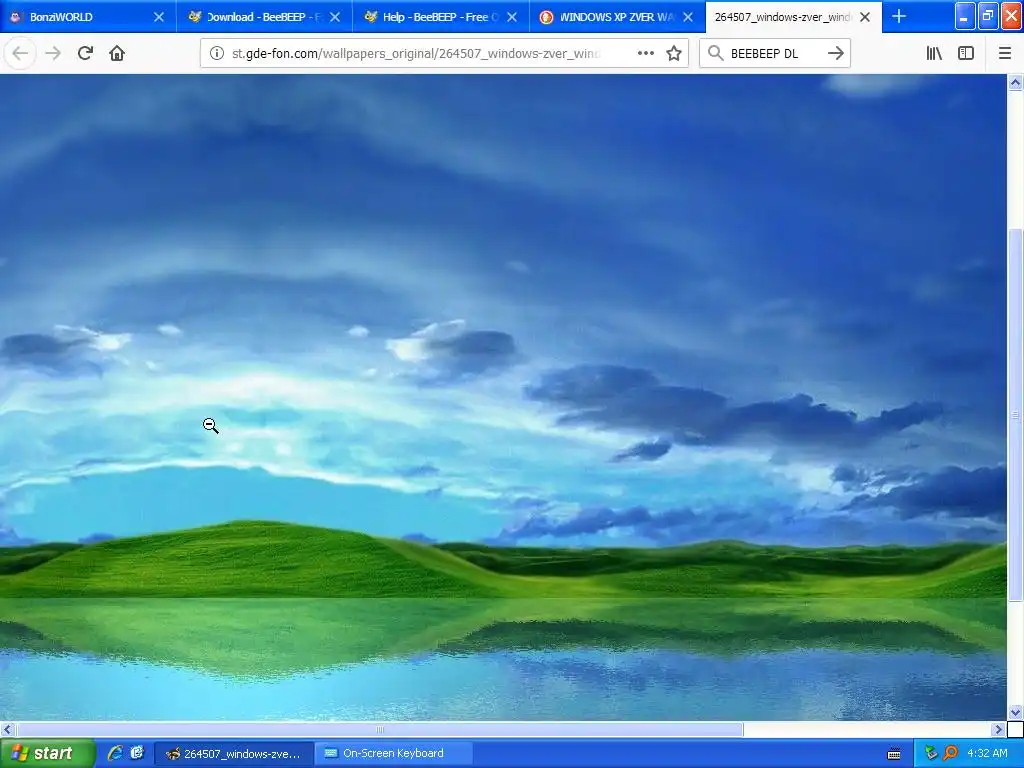Click the 4:32 AM taskbar clock
This screenshot has width=1024, height=768.
(987, 754)
